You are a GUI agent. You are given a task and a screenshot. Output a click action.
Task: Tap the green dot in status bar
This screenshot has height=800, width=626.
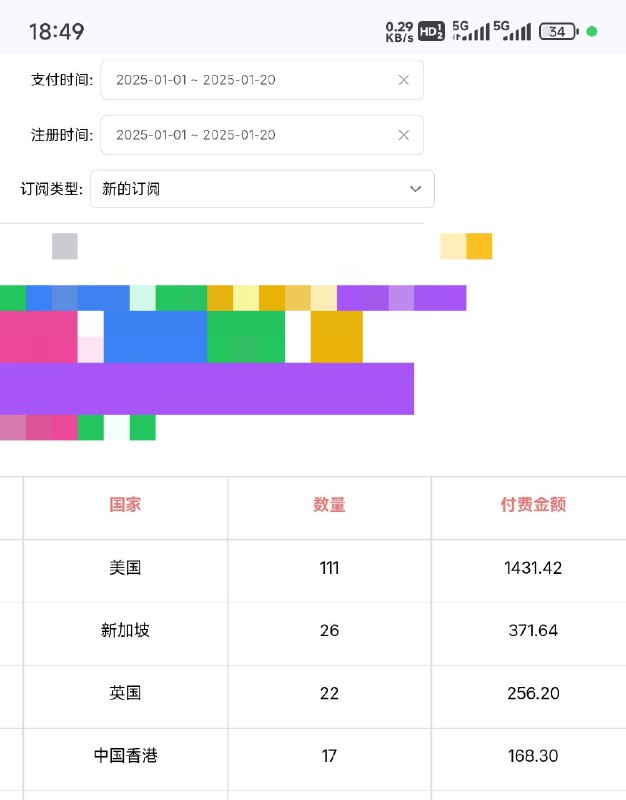(x=592, y=32)
